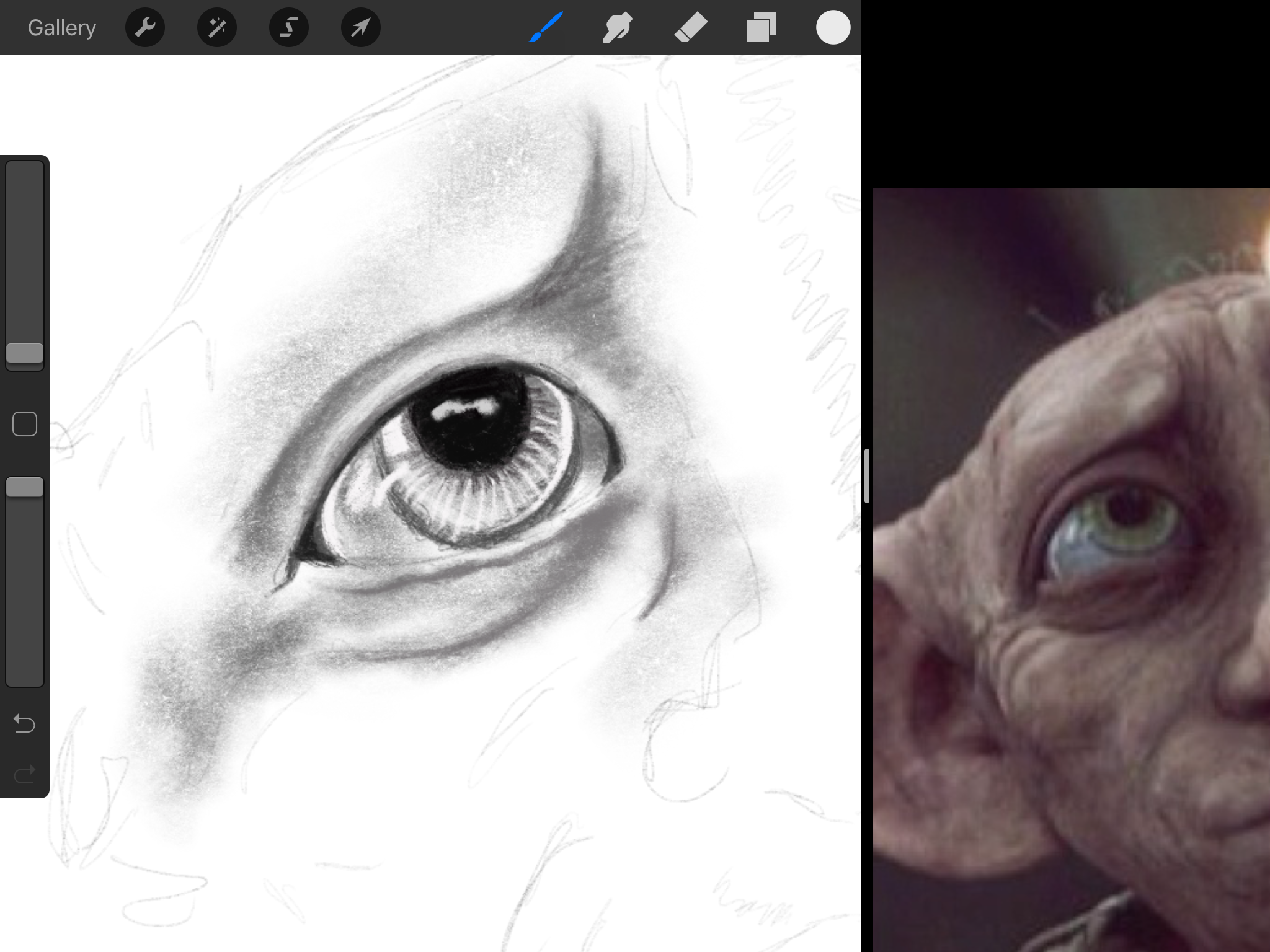Open the Gallery view
1270x952 pixels.
point(62,28)
